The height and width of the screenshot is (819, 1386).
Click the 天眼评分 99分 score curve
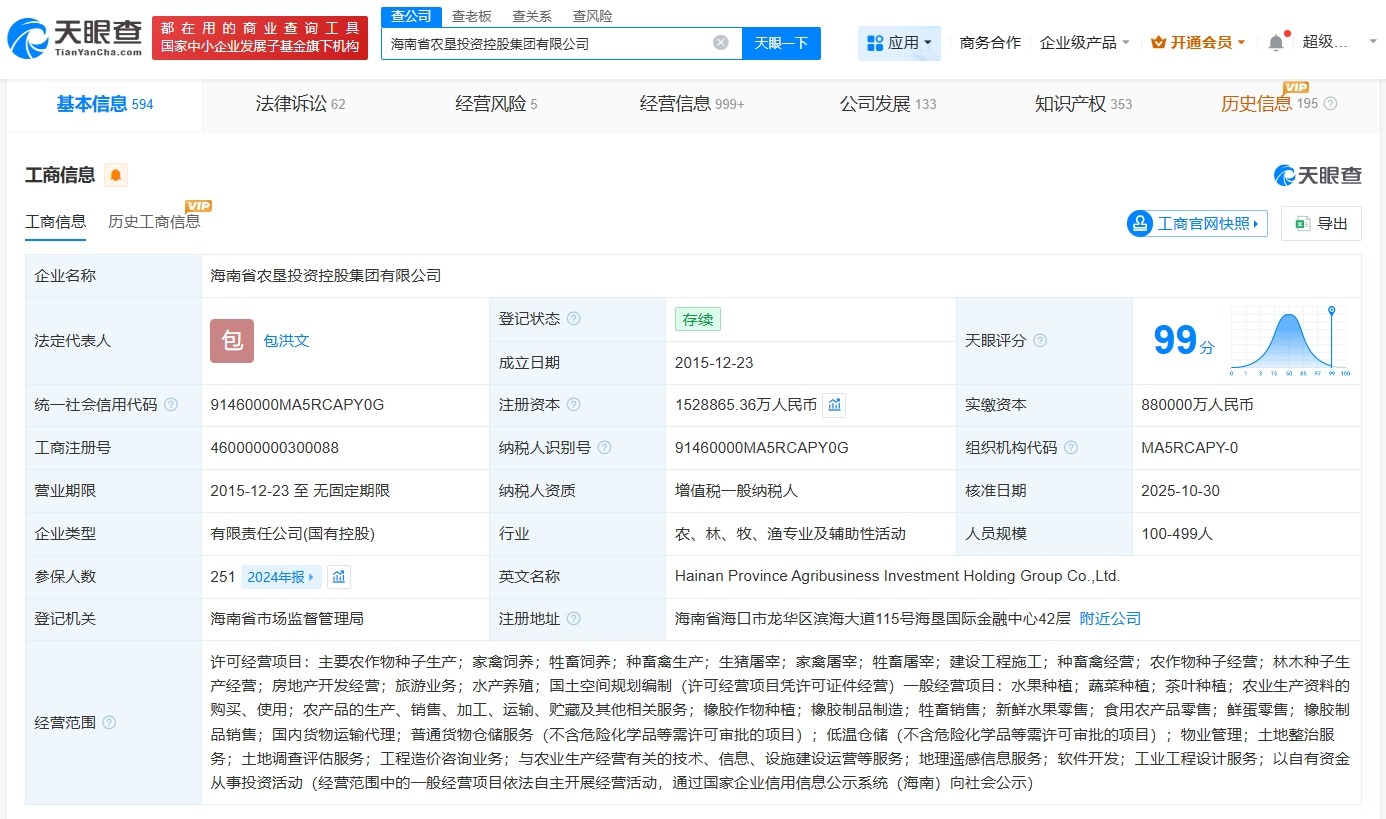point(1290,340)
